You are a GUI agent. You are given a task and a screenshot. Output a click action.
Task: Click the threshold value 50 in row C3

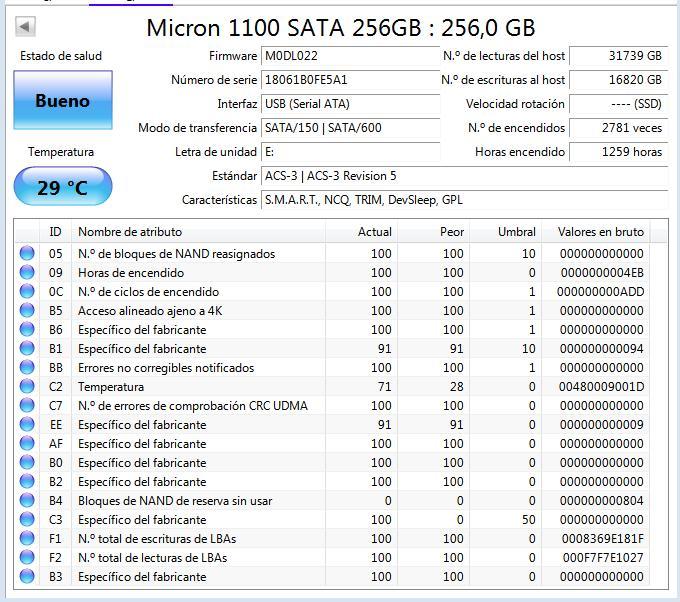528,520
